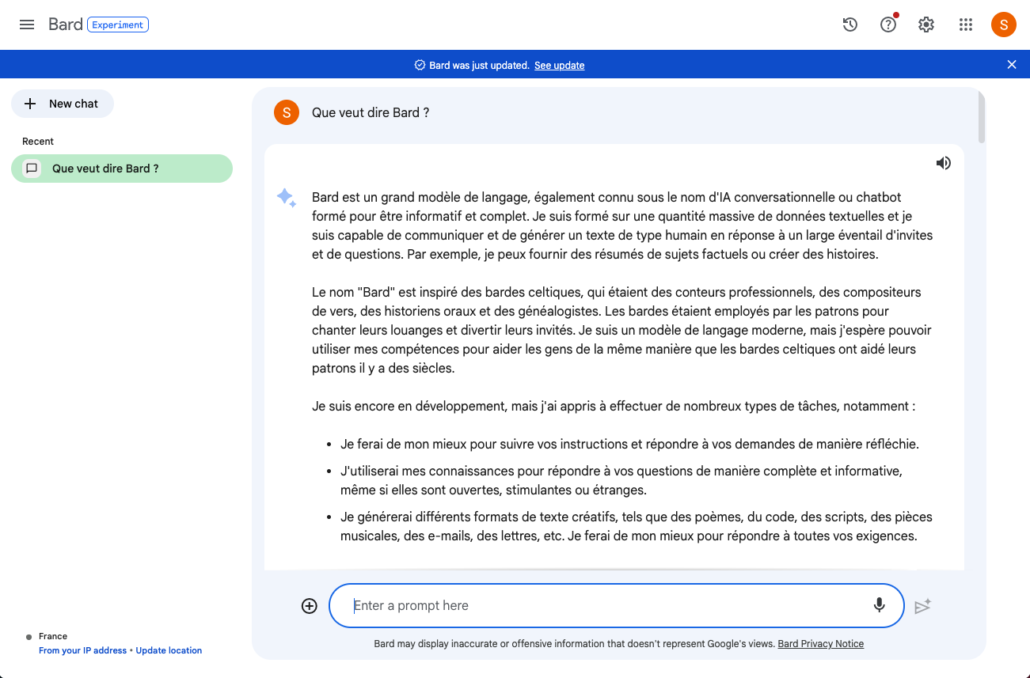This screenshot has width=1030, height=678.
Task: Dismiss the blue update banner
Action: 1012,64
